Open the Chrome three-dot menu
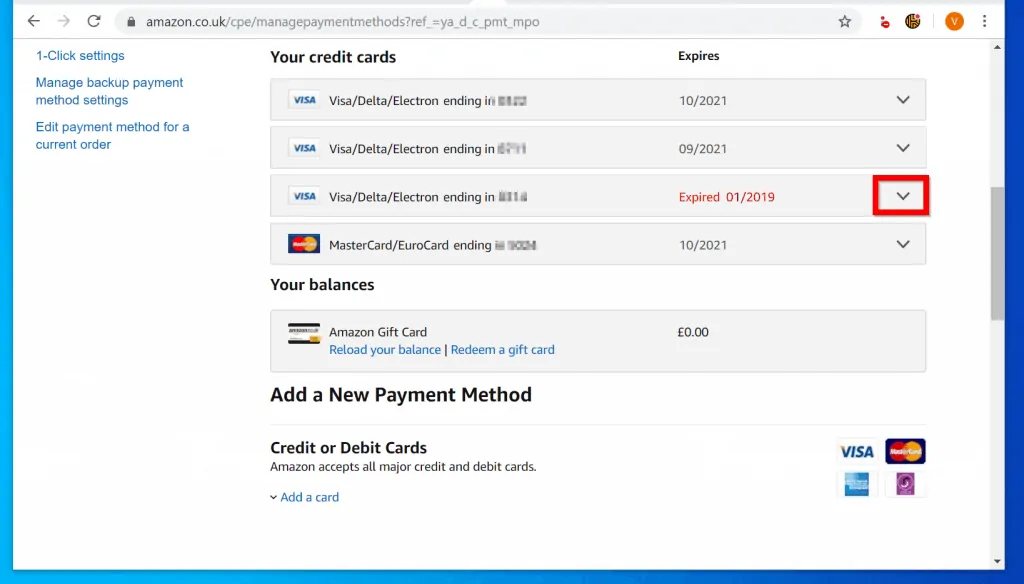The height and width of the screenshot is (584, 1024). tap(987, 20)
